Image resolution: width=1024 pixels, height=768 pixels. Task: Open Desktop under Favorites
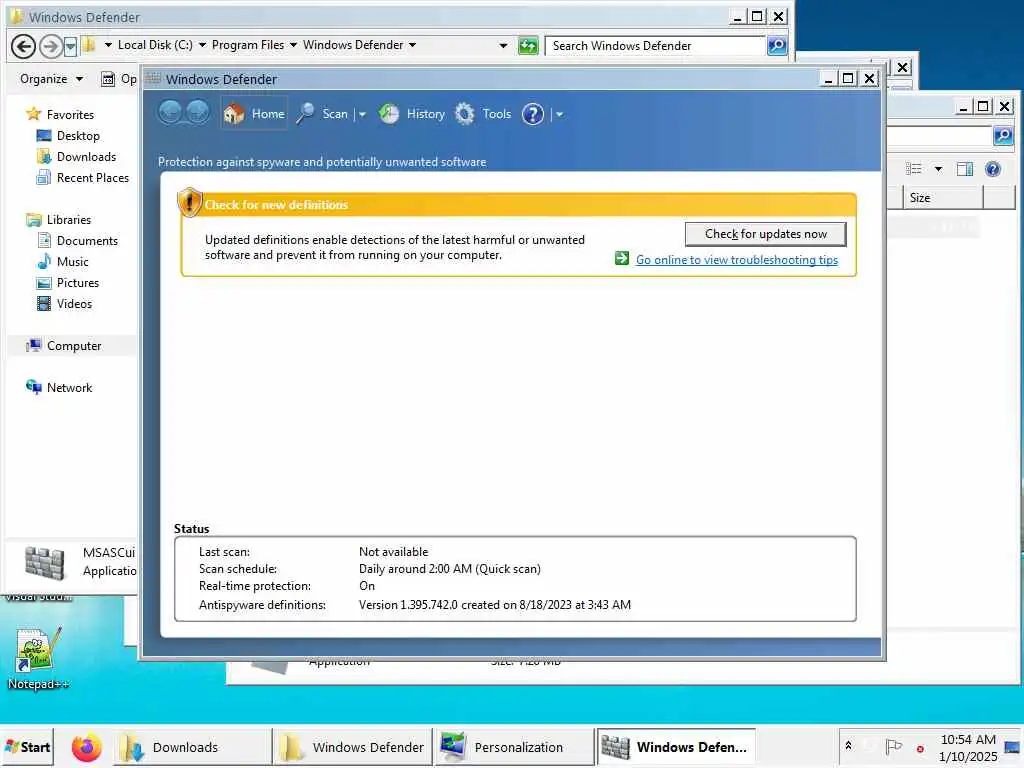point(78,136)
